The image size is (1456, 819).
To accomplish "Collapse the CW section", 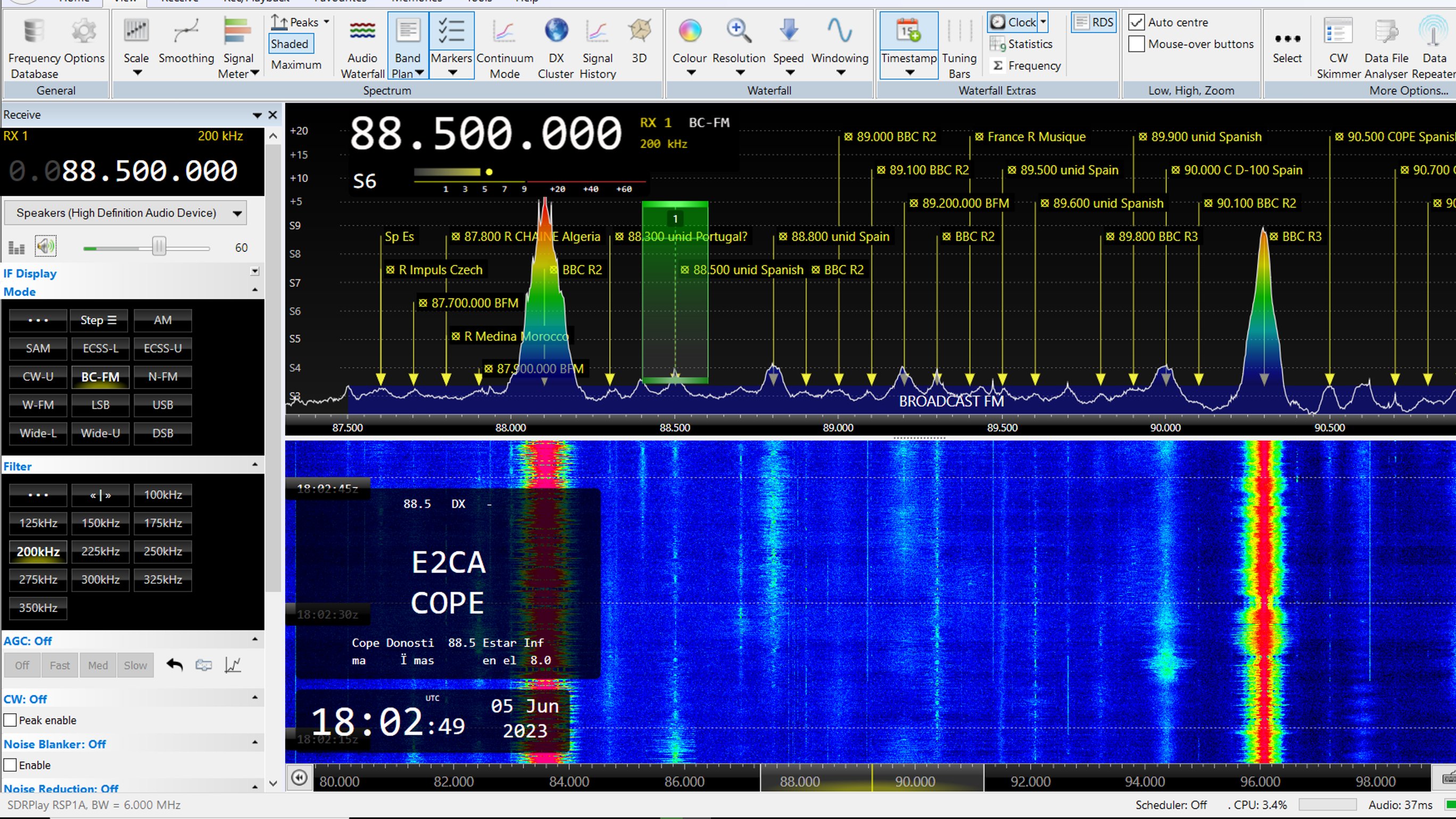I will pos(255,698).
